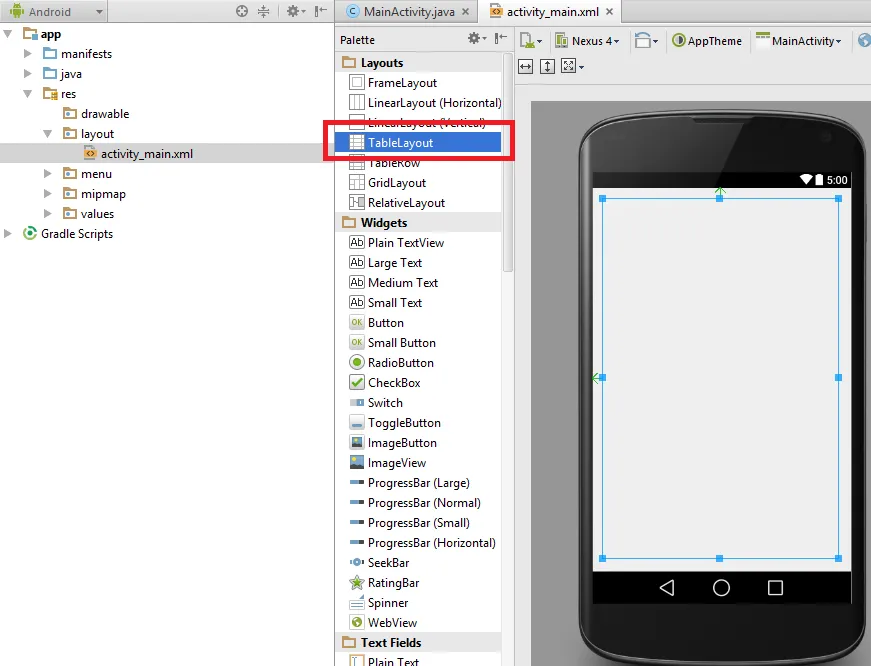Expand the manifests folder
Viewport: 871px width, 666px height.
[28, 54]
